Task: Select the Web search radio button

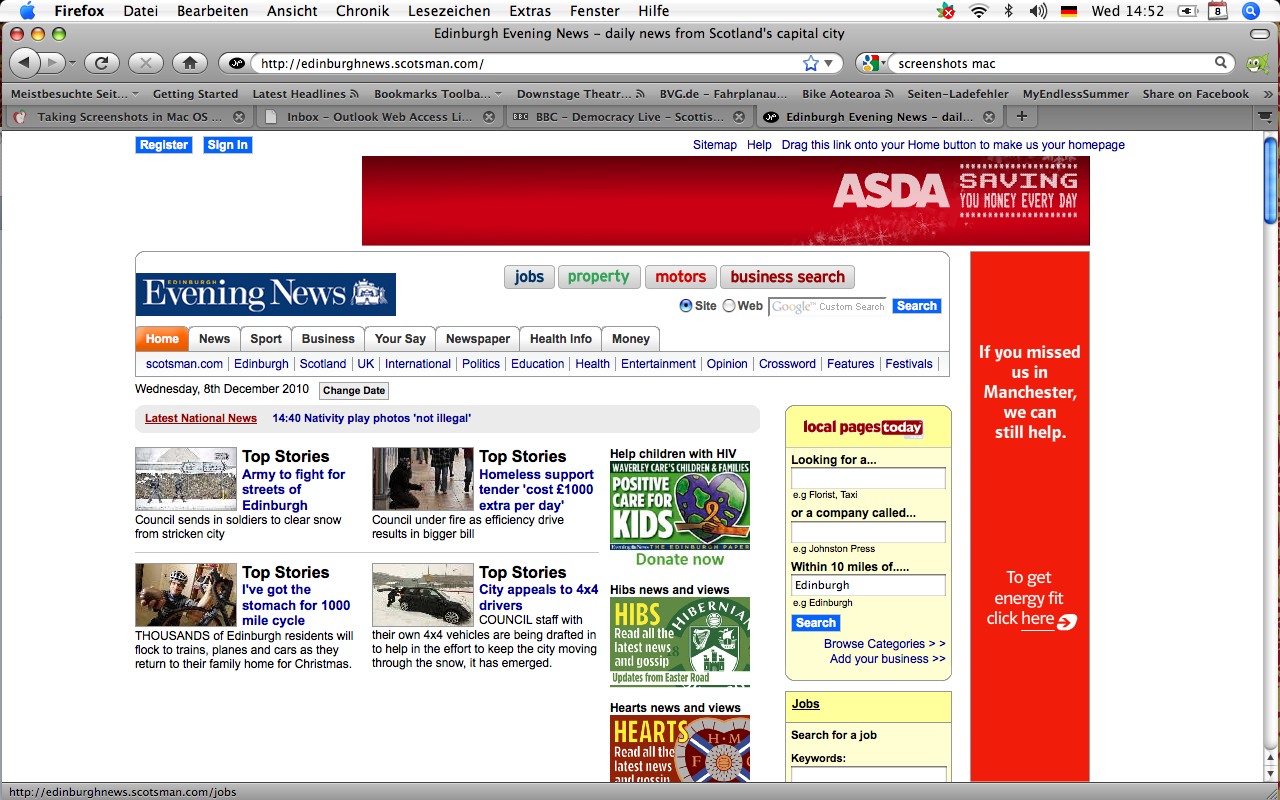Action: coord(729,306)
